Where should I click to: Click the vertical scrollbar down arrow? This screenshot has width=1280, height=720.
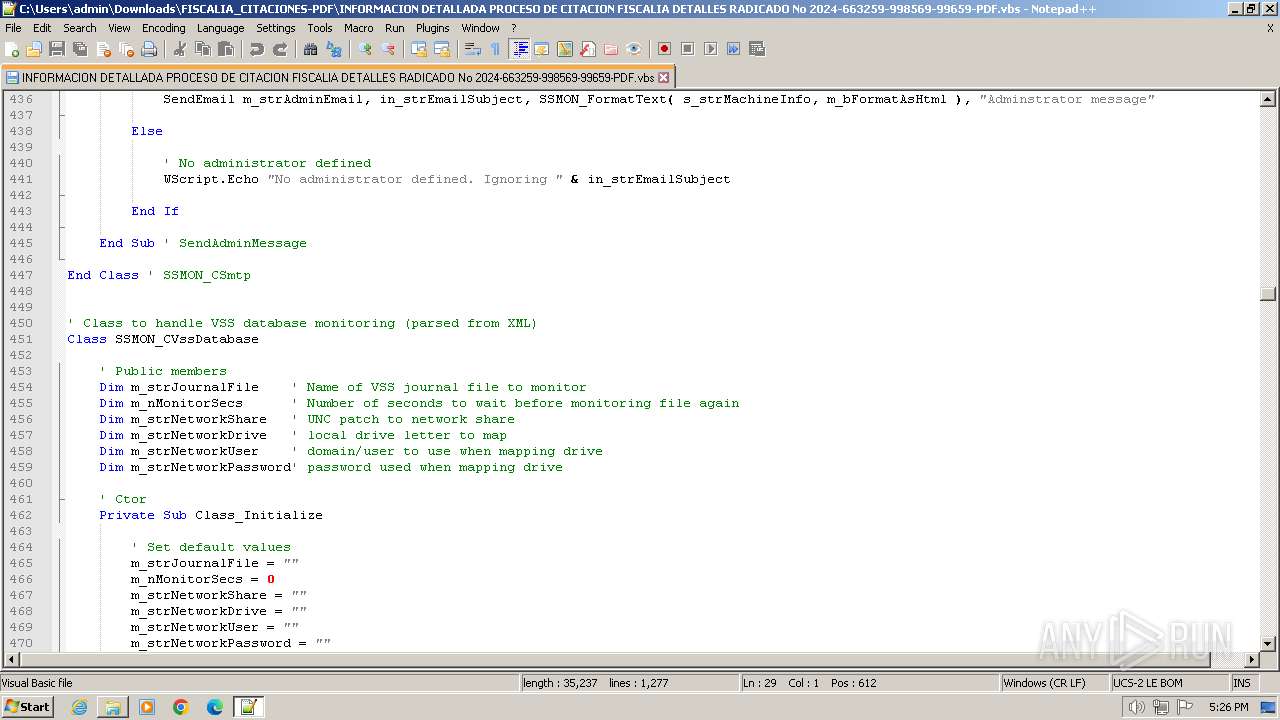1268,644
